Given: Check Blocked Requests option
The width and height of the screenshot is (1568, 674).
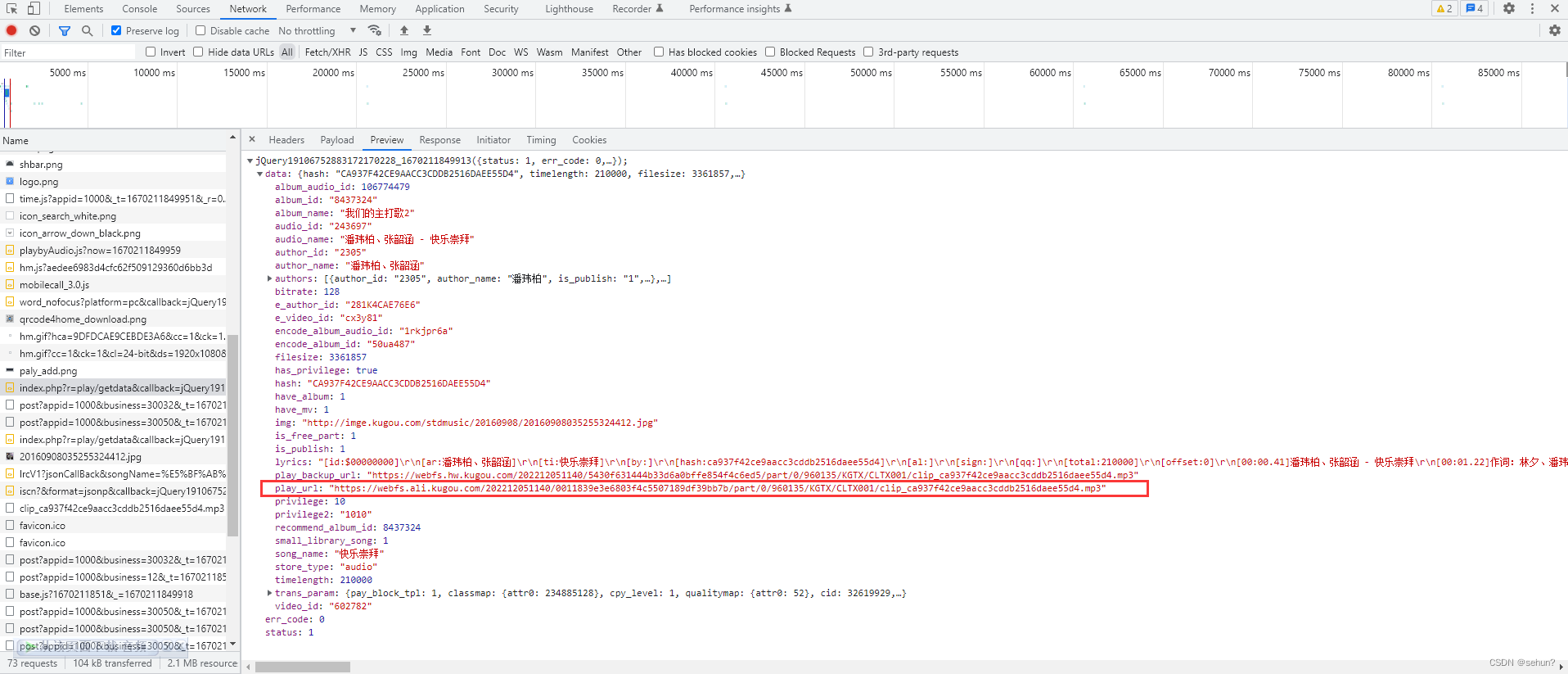Looking at the screenshot, I should tap(770, 52).
